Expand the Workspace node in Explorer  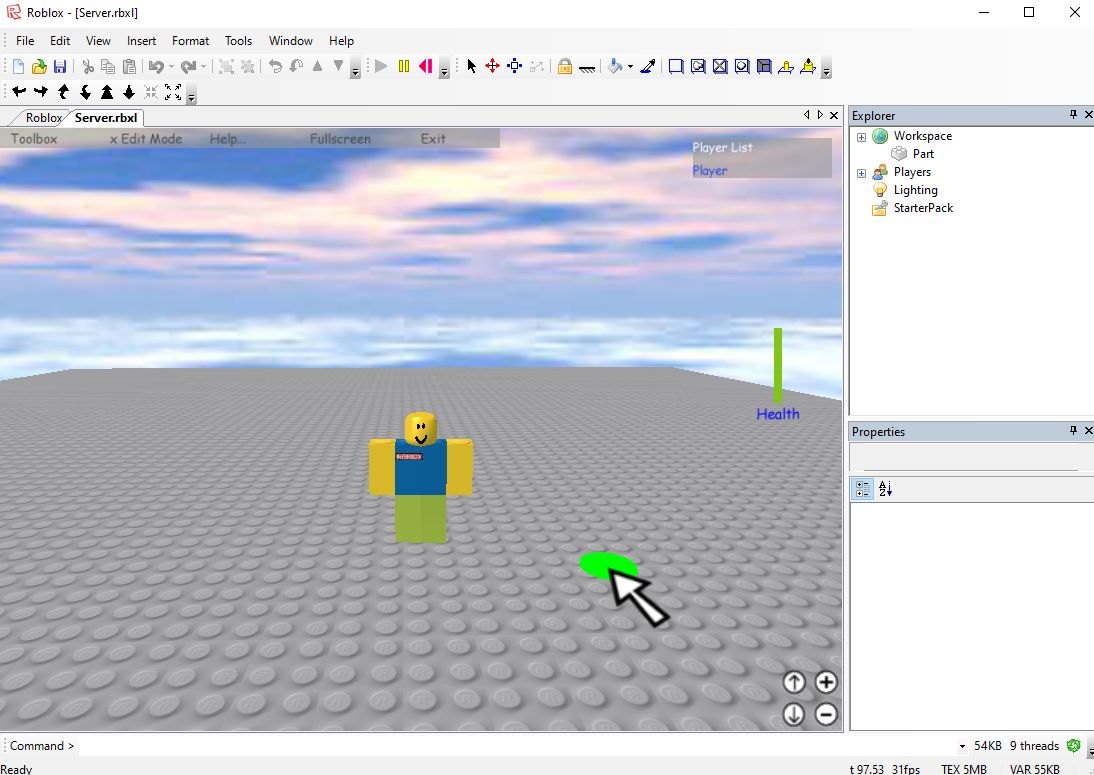point(862,137)
